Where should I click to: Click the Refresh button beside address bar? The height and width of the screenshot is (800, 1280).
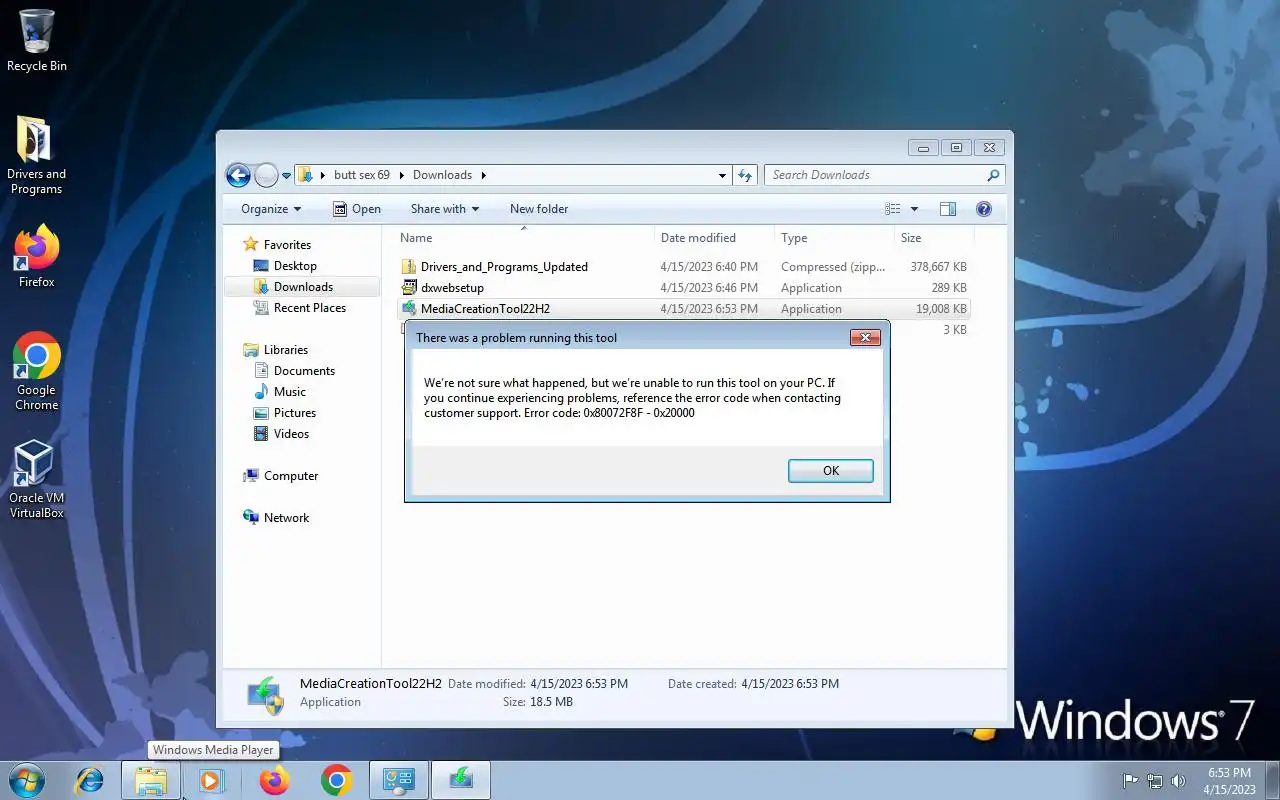click(745, 175)
